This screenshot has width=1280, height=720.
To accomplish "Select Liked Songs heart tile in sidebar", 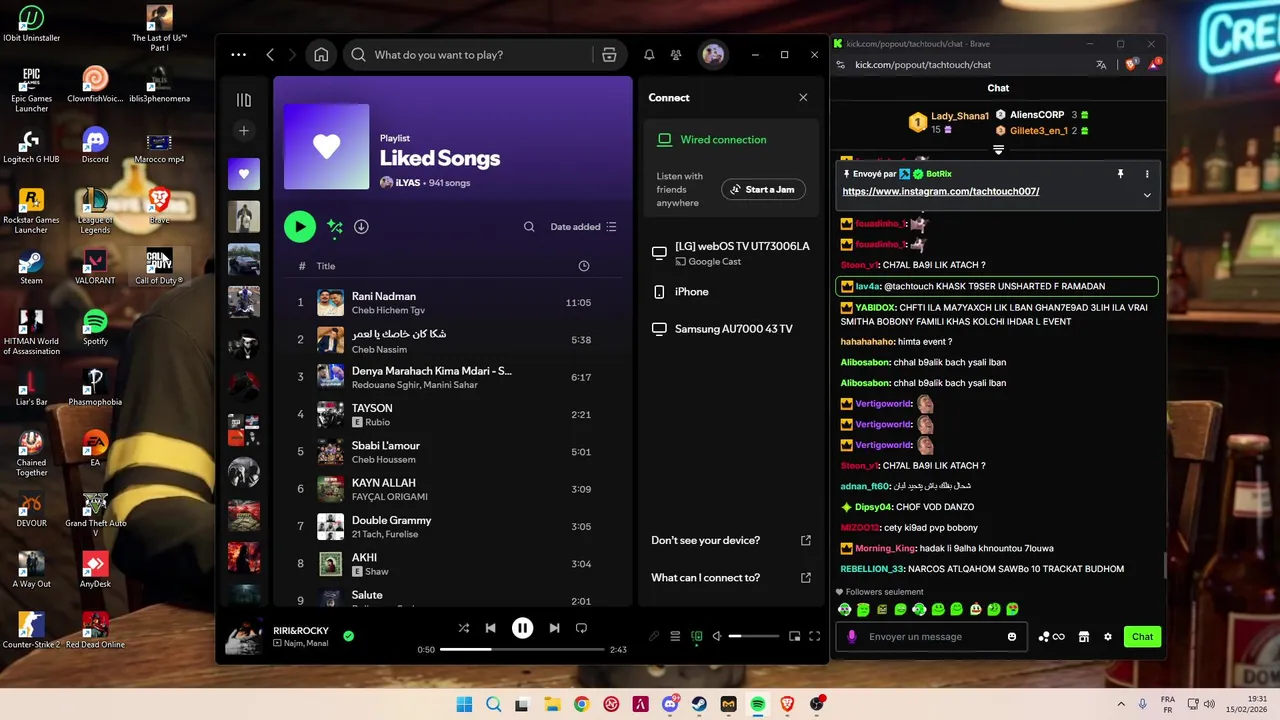I will (x=244, y=174).
